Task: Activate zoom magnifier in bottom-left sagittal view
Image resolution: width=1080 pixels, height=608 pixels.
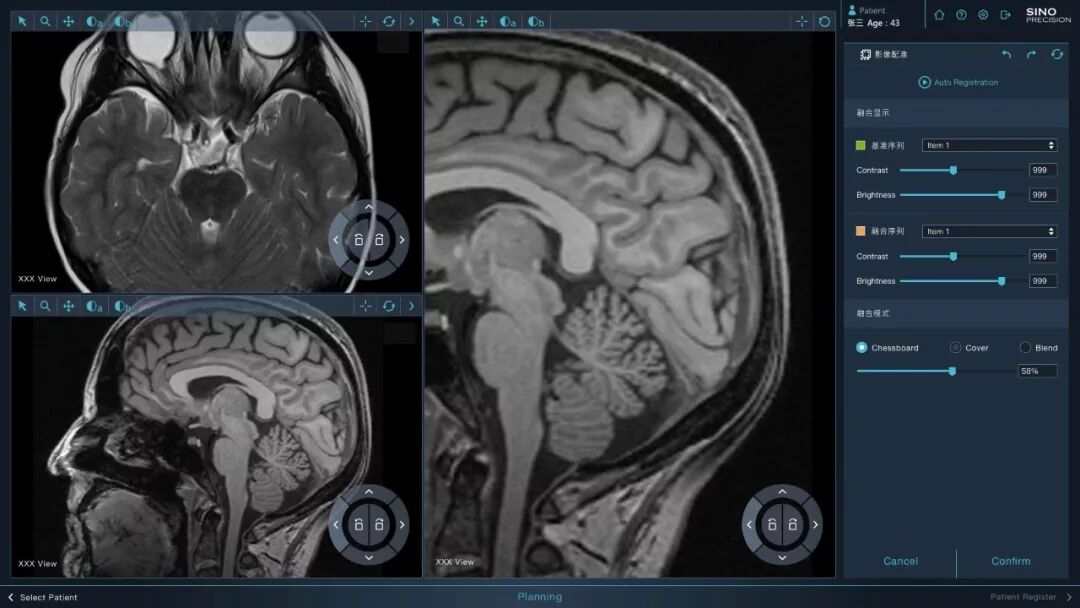Action: click(x=45, y=306)
